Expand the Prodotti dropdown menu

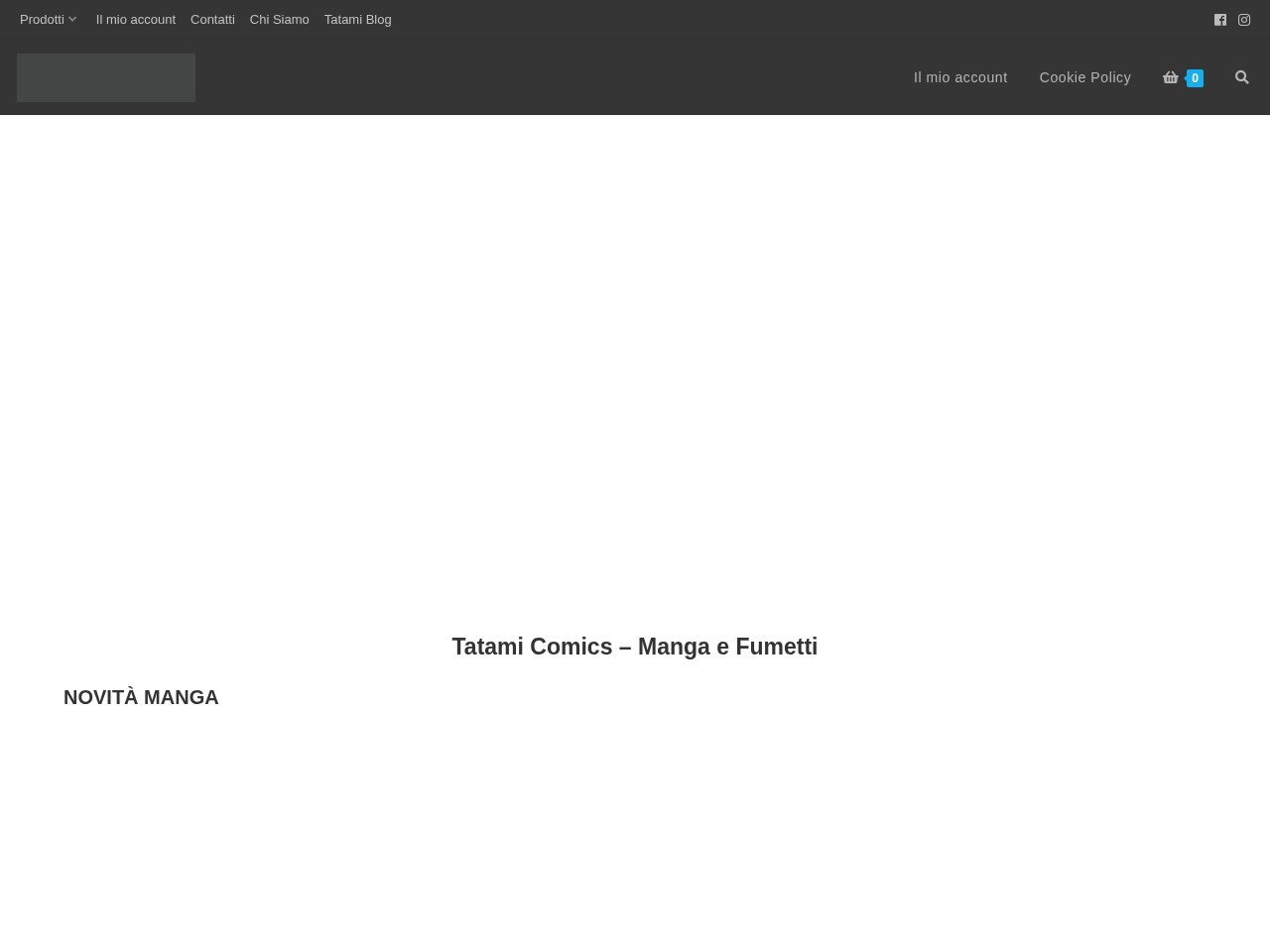point(42,19)
